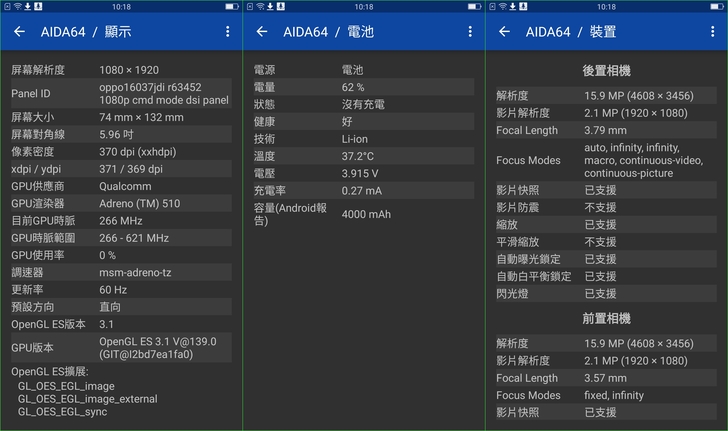Viewport: 728px width, 431px height.
Task: Select the GPU版本 row
Action: (x=121, y=348)
